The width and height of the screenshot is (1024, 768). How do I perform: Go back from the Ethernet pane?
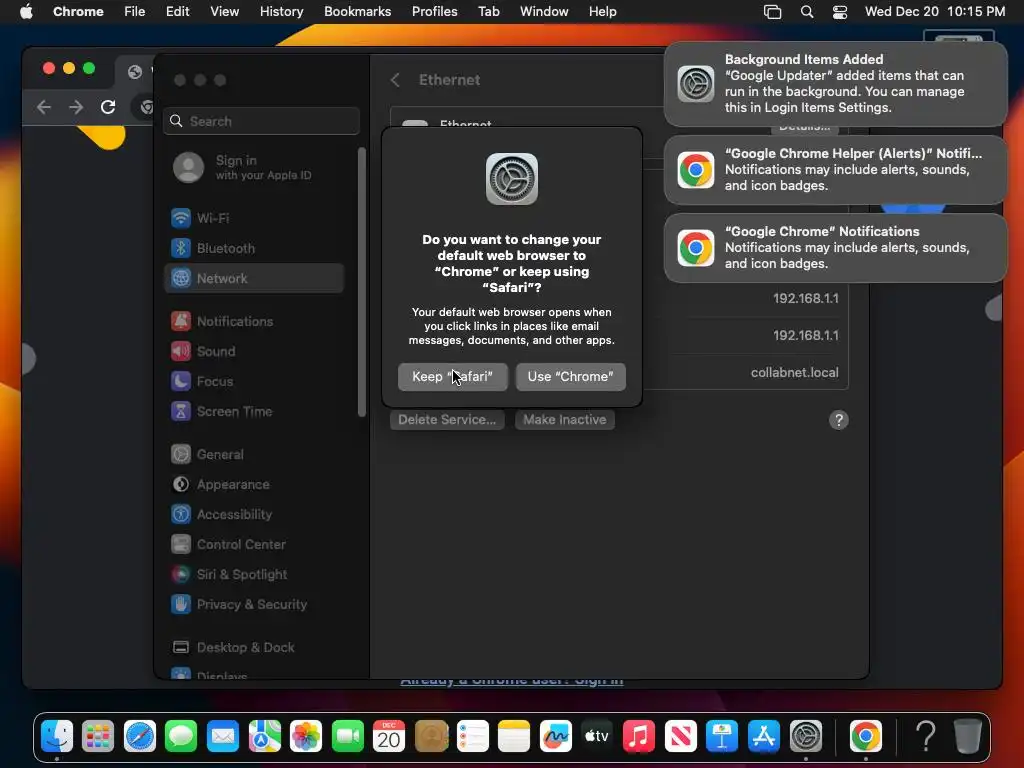click(x=395, y=80)
